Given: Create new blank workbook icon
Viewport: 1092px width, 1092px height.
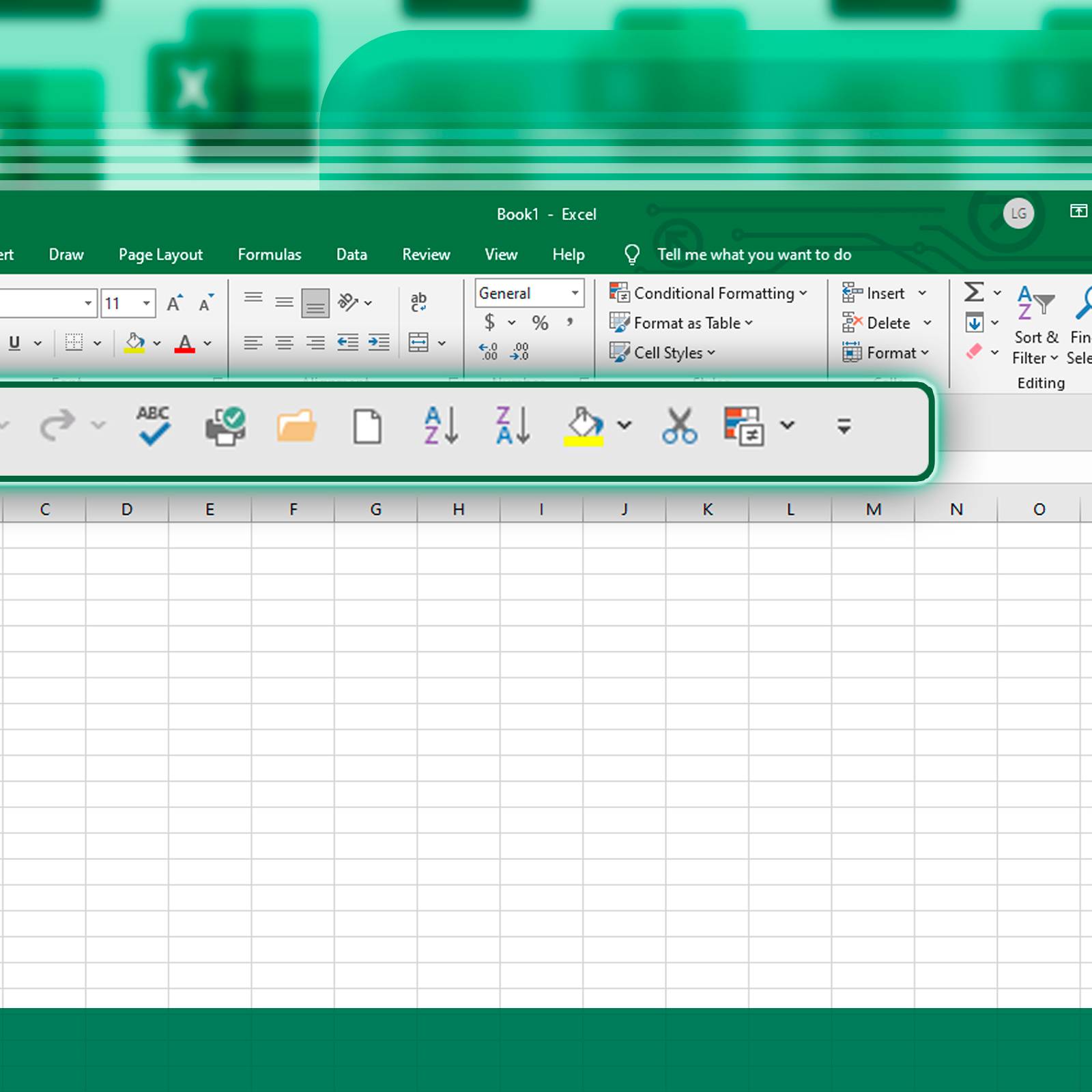Looking at the screenshot, I should (367, 427).
